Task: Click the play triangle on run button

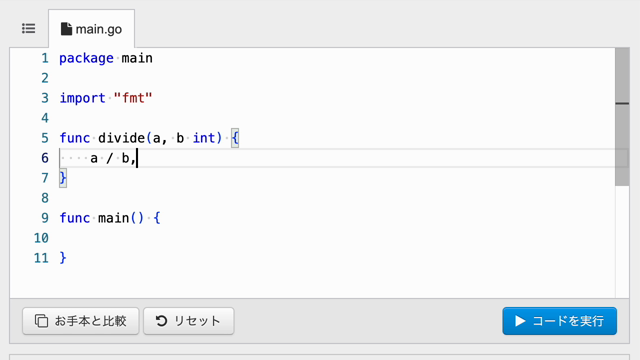Action: point(520,321)
